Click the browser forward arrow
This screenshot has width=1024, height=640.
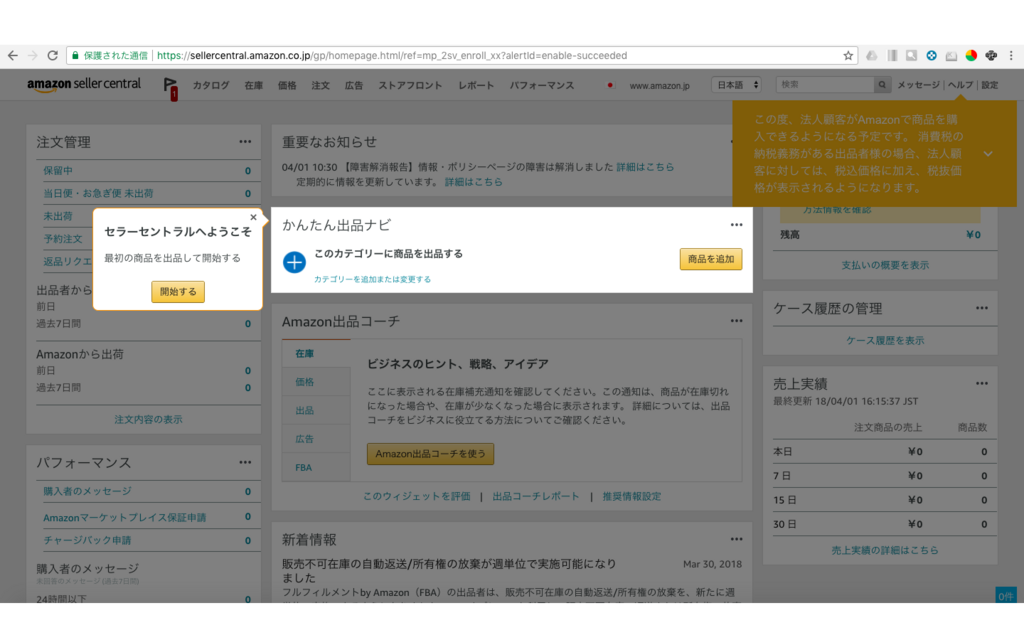pos(33,56)
